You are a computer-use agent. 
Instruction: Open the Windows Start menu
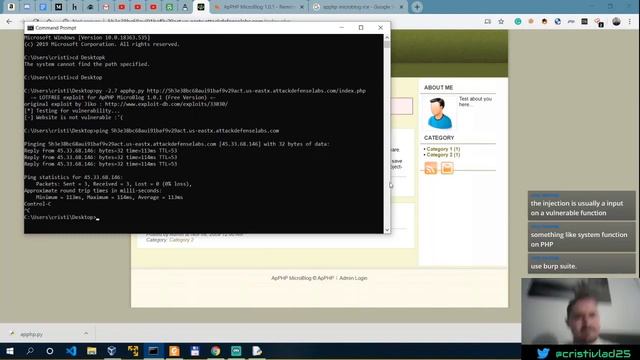(x=9, y=351)
